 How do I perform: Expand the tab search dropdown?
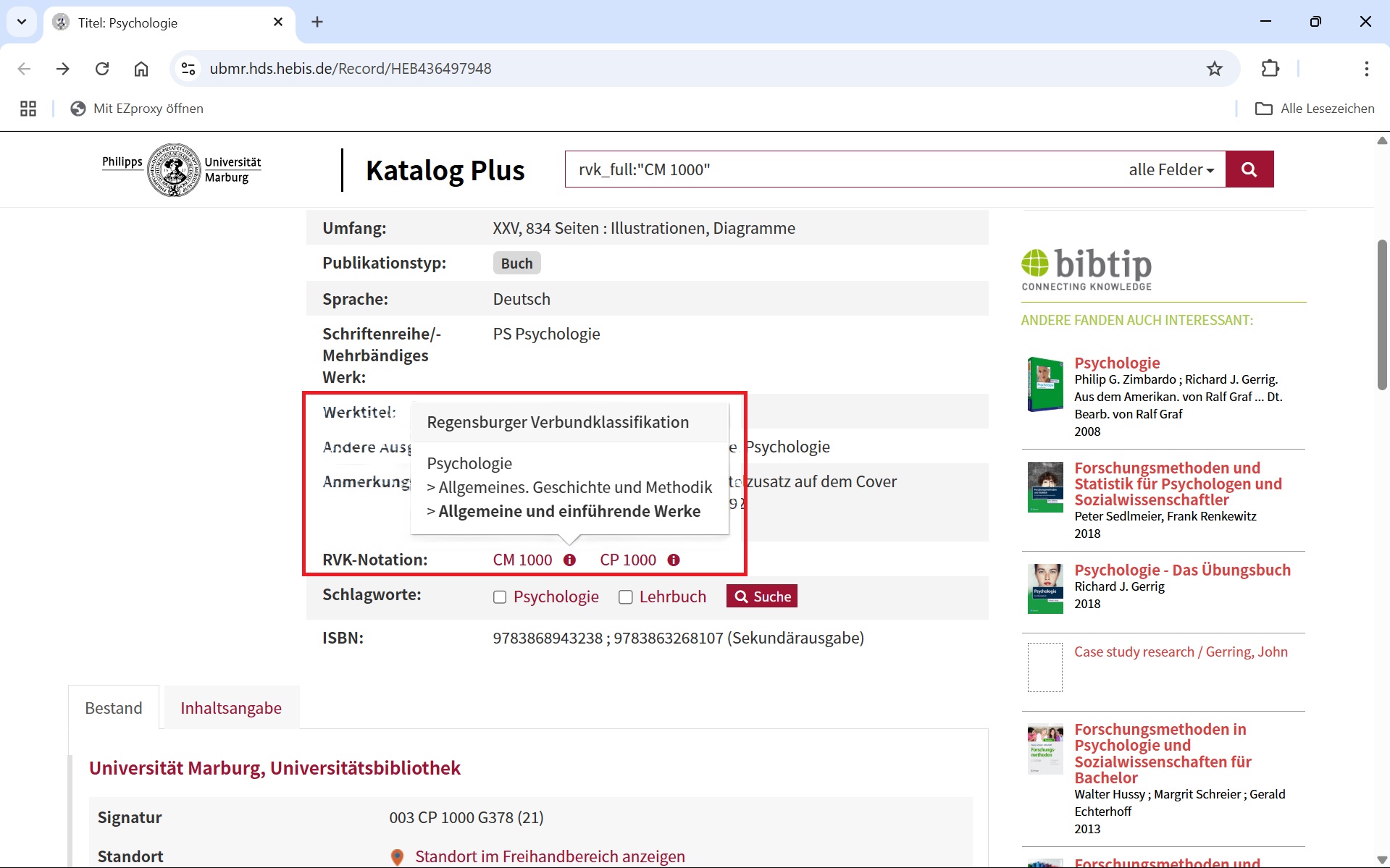pyautogui.click(x=22, y=22)
